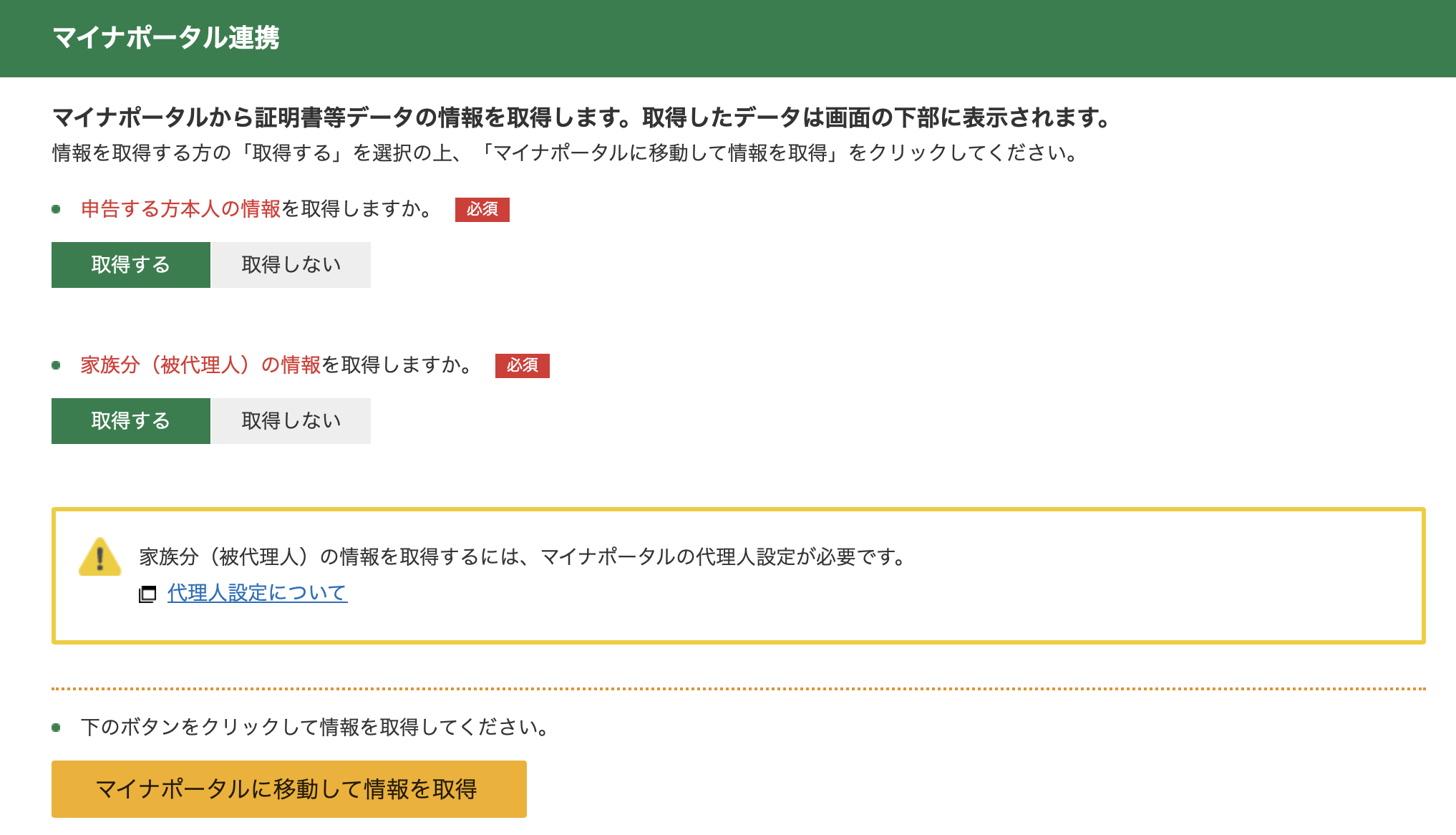Click the 必須 badge next to 家族分 question

pyautogui.click(x=523, y=366)
